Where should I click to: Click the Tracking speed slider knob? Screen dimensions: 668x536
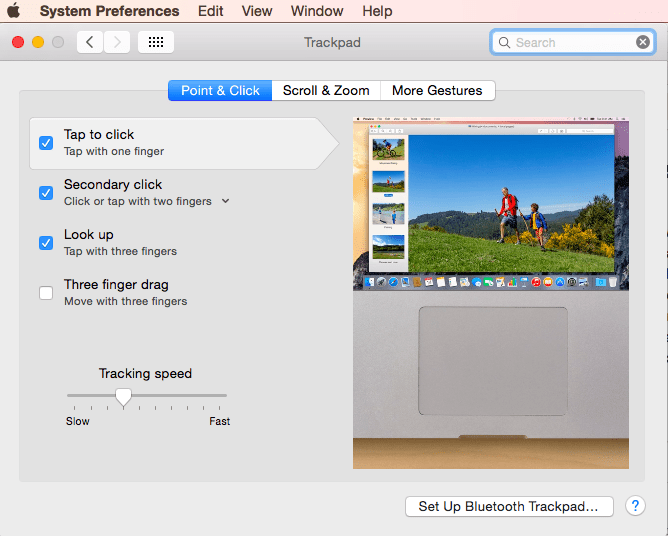click(x=123, y=397)
